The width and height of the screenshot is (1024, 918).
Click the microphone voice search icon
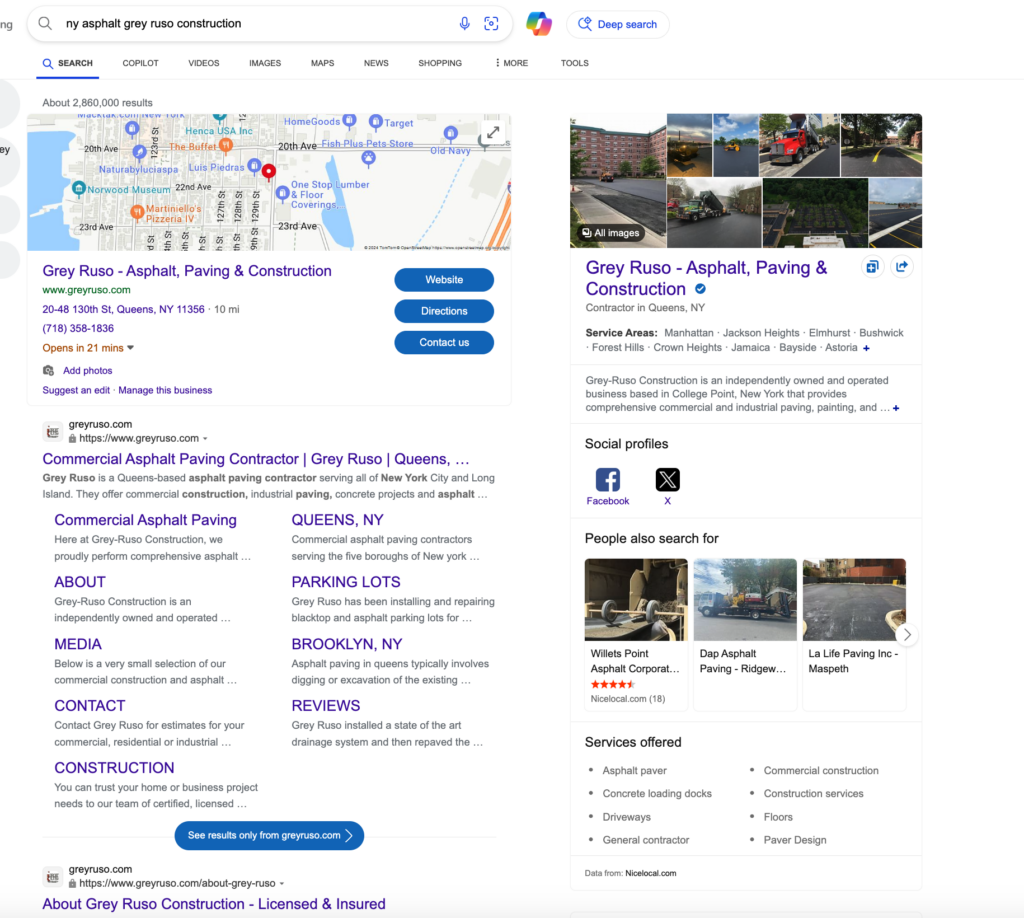(x=464, y=24)
